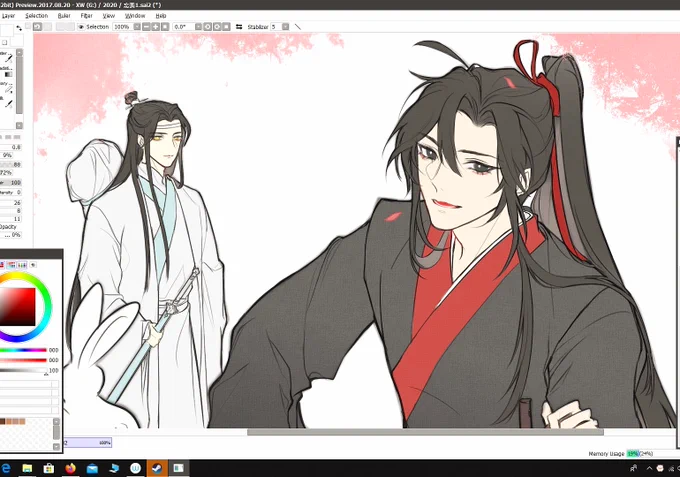
Task: Toggle the Selection visibility eye icon
Action: 81,27
